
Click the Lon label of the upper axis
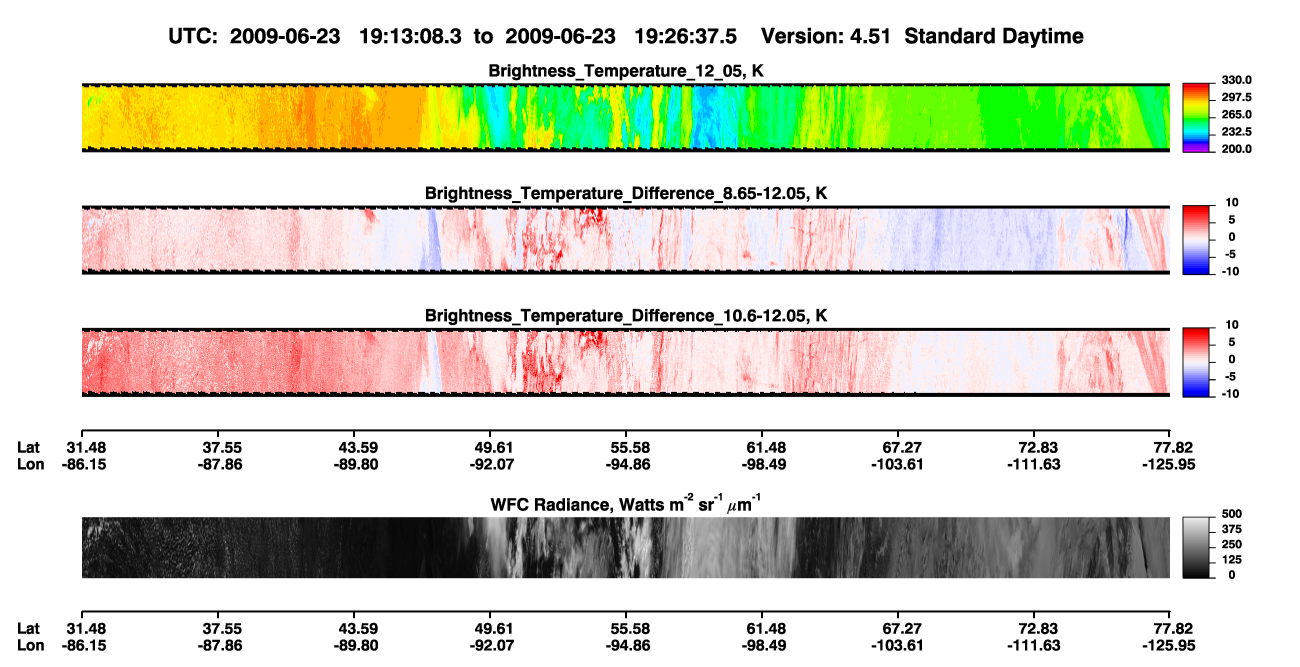(x=31, y=464)
